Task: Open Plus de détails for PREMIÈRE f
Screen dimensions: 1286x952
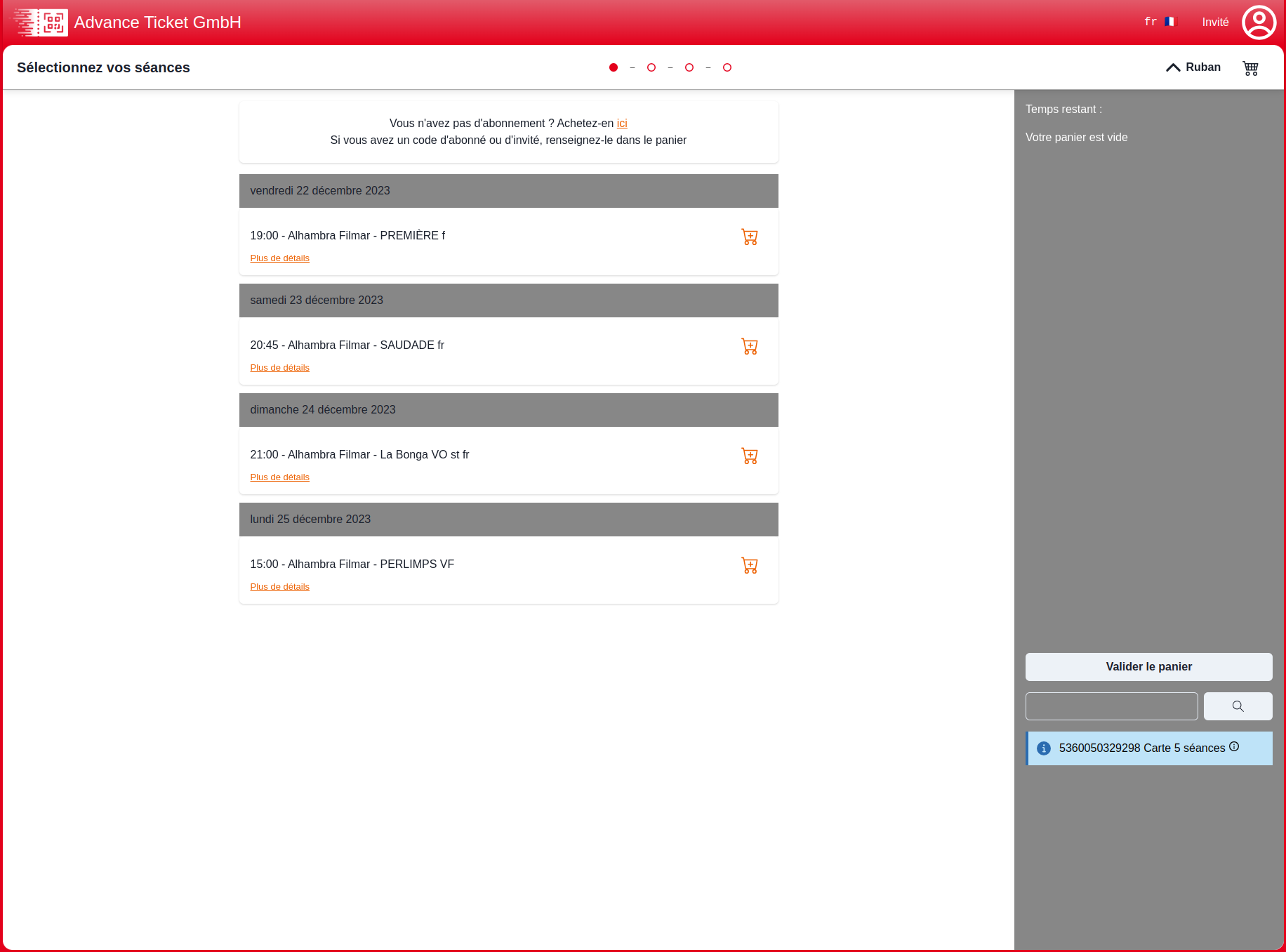Action: [279, 258]
